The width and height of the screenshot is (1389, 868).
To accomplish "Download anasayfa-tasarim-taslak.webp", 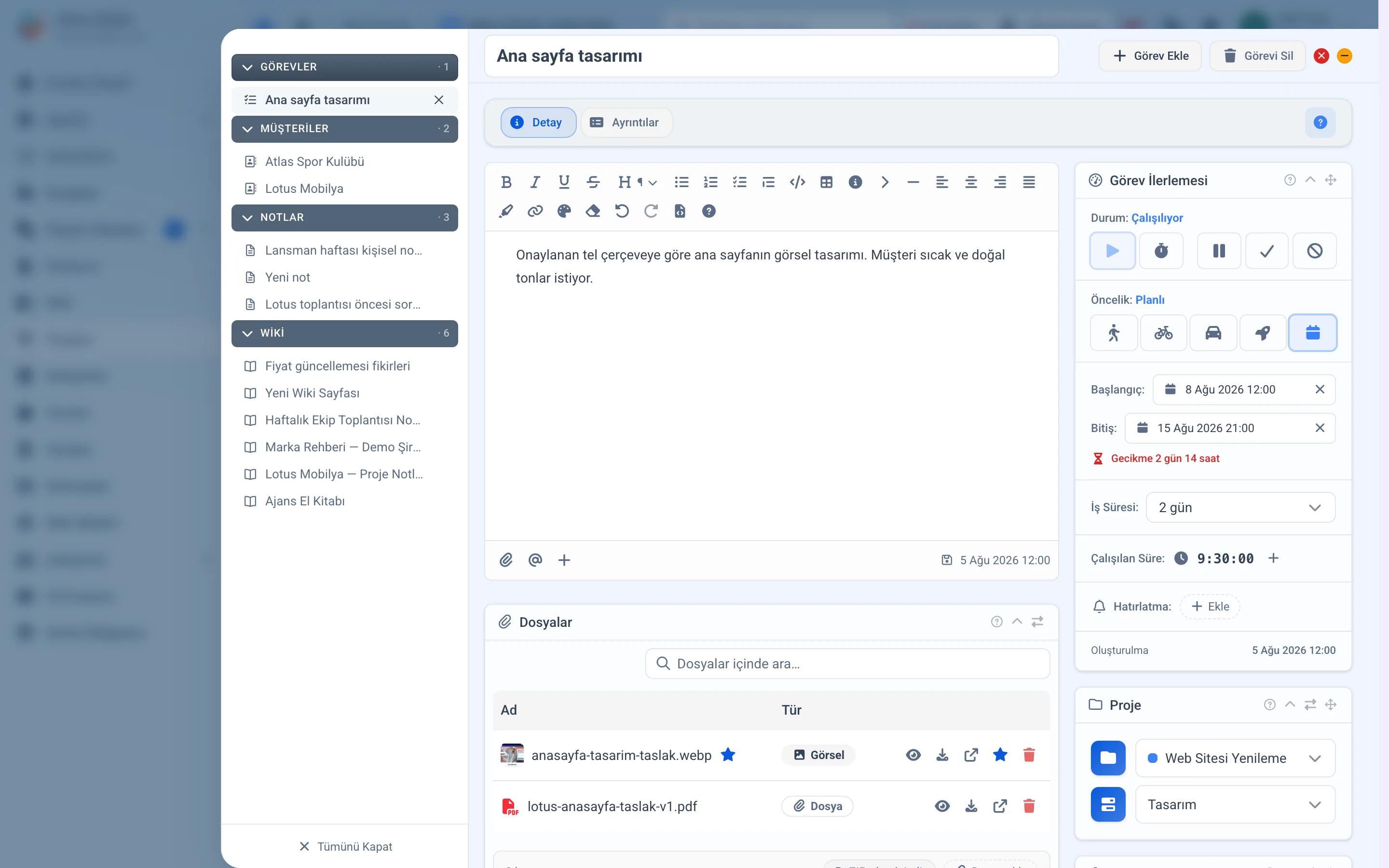I will [942, 755].
